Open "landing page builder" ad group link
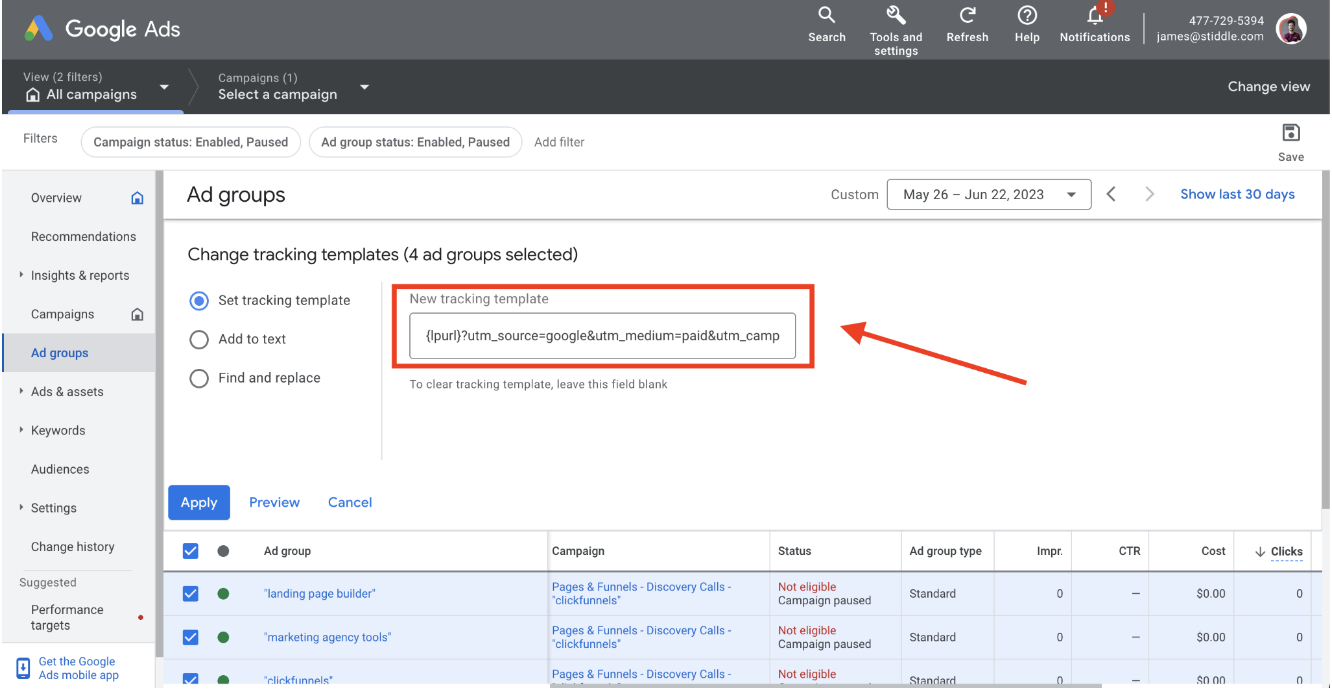 pyautogui.click(x=320, y=594)
